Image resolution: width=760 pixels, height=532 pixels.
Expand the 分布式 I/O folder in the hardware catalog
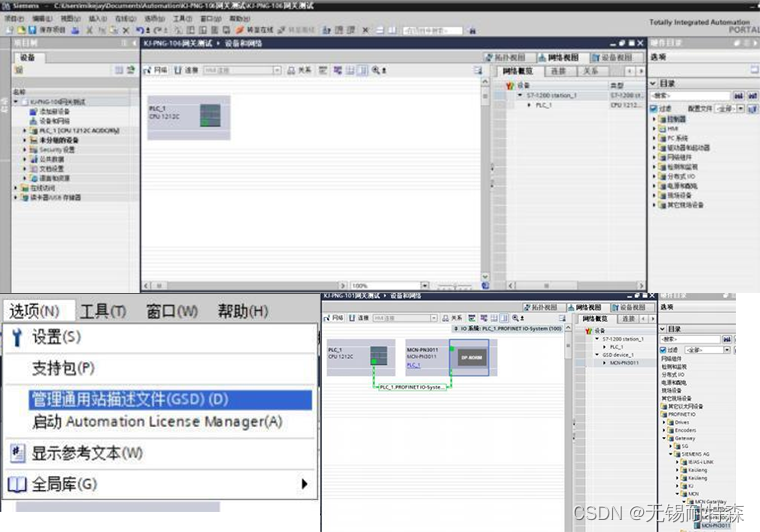click(x=654, y=176)
